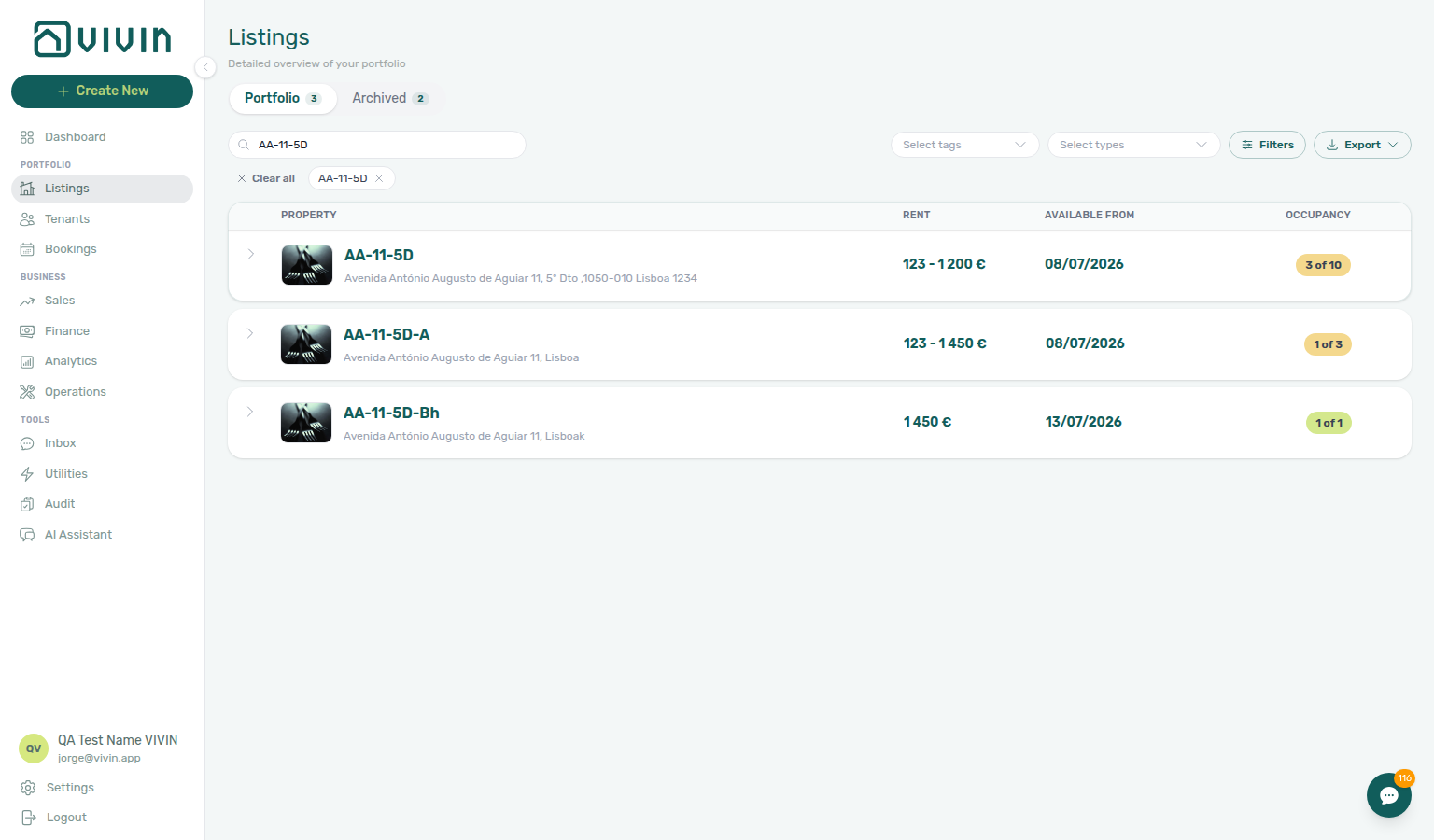
Task: Click the 1 of 1 occupancy badge
Action: [x=1329, y=423]
